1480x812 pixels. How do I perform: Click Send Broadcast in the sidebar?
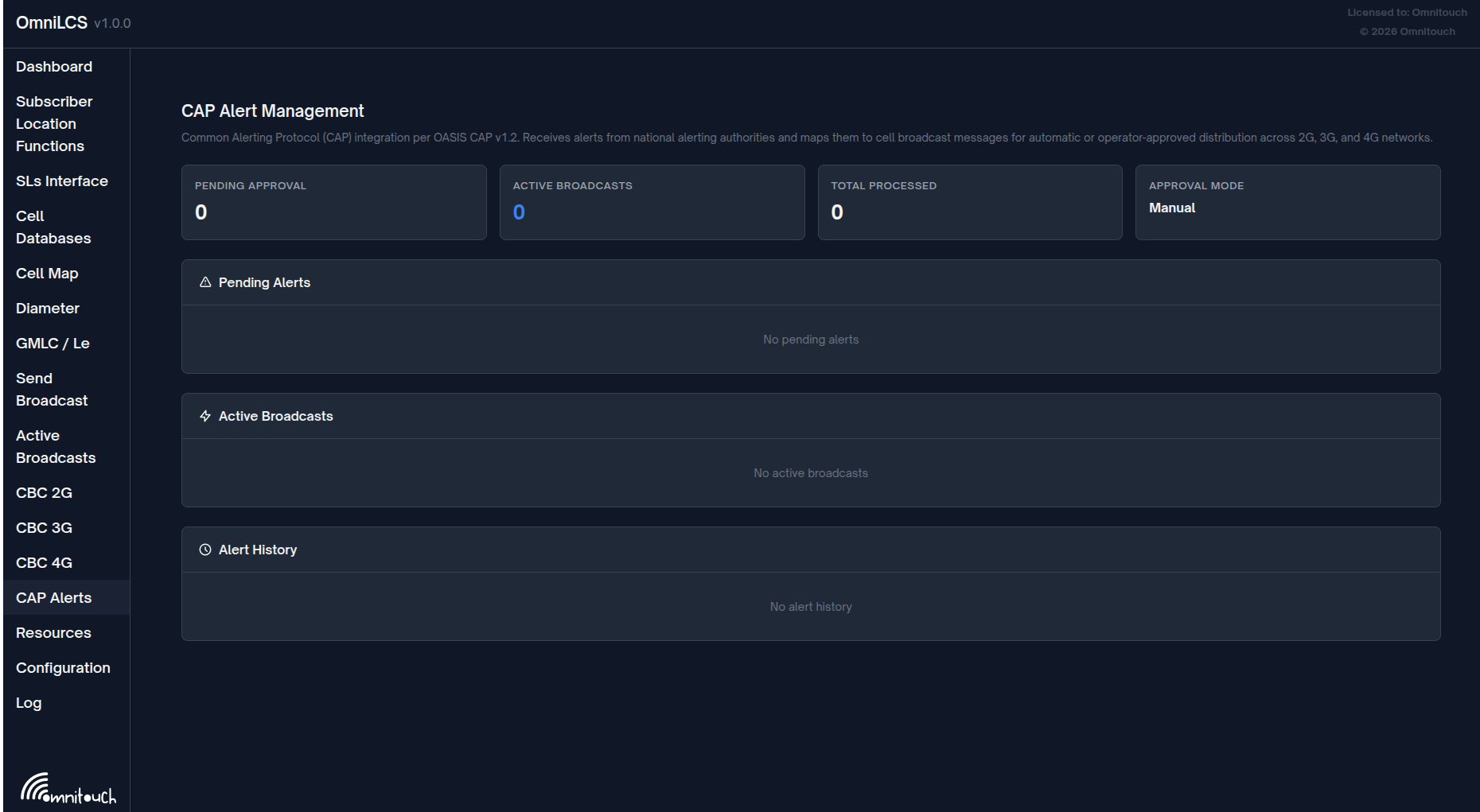[51, 389]
